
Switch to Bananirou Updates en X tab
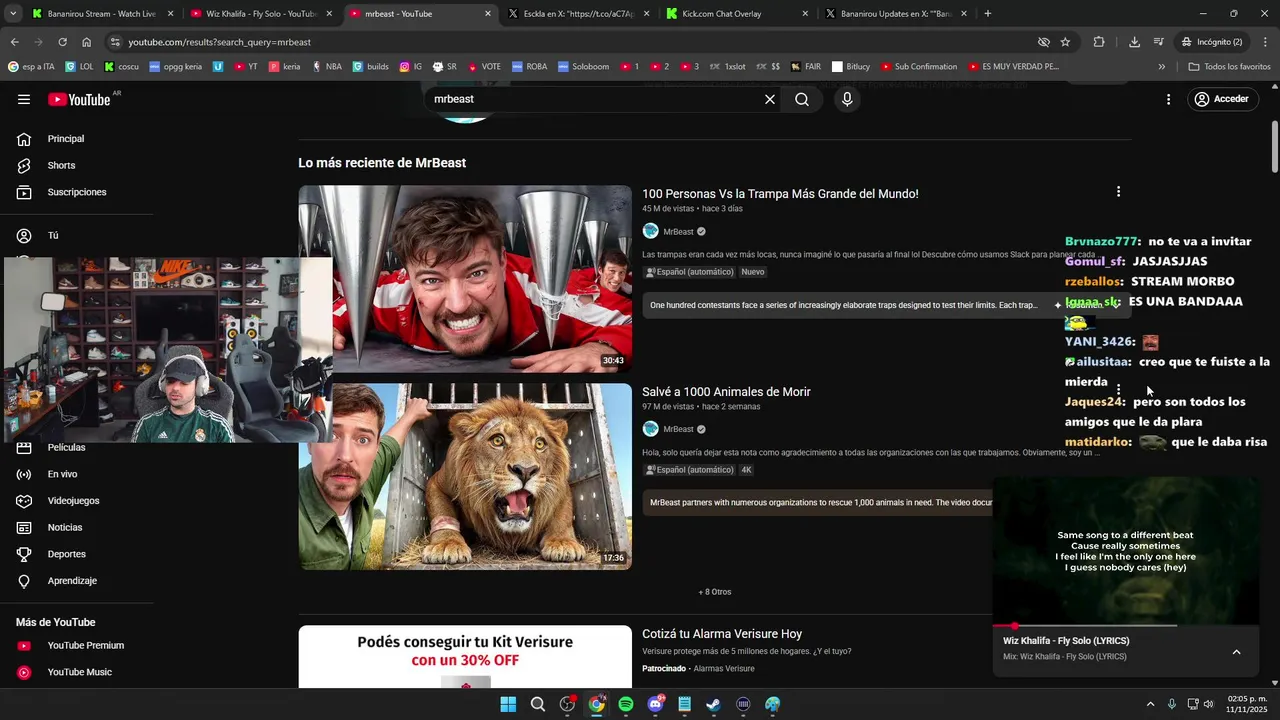(x=895, y=14)
